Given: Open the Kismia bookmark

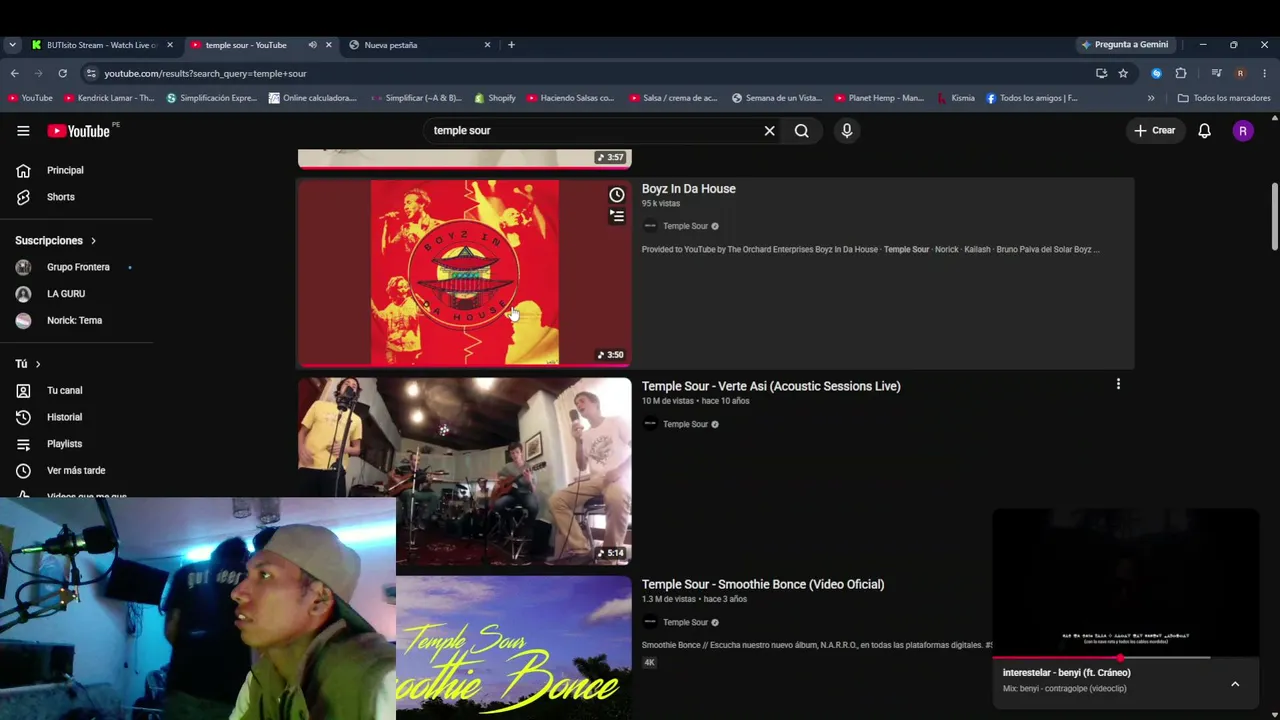Looking at the screenshot, I should point(956,98).
